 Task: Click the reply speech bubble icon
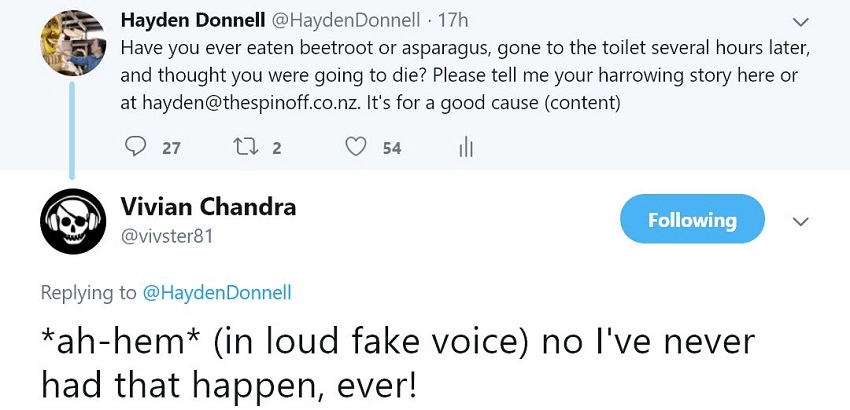[x=136, y=147]
